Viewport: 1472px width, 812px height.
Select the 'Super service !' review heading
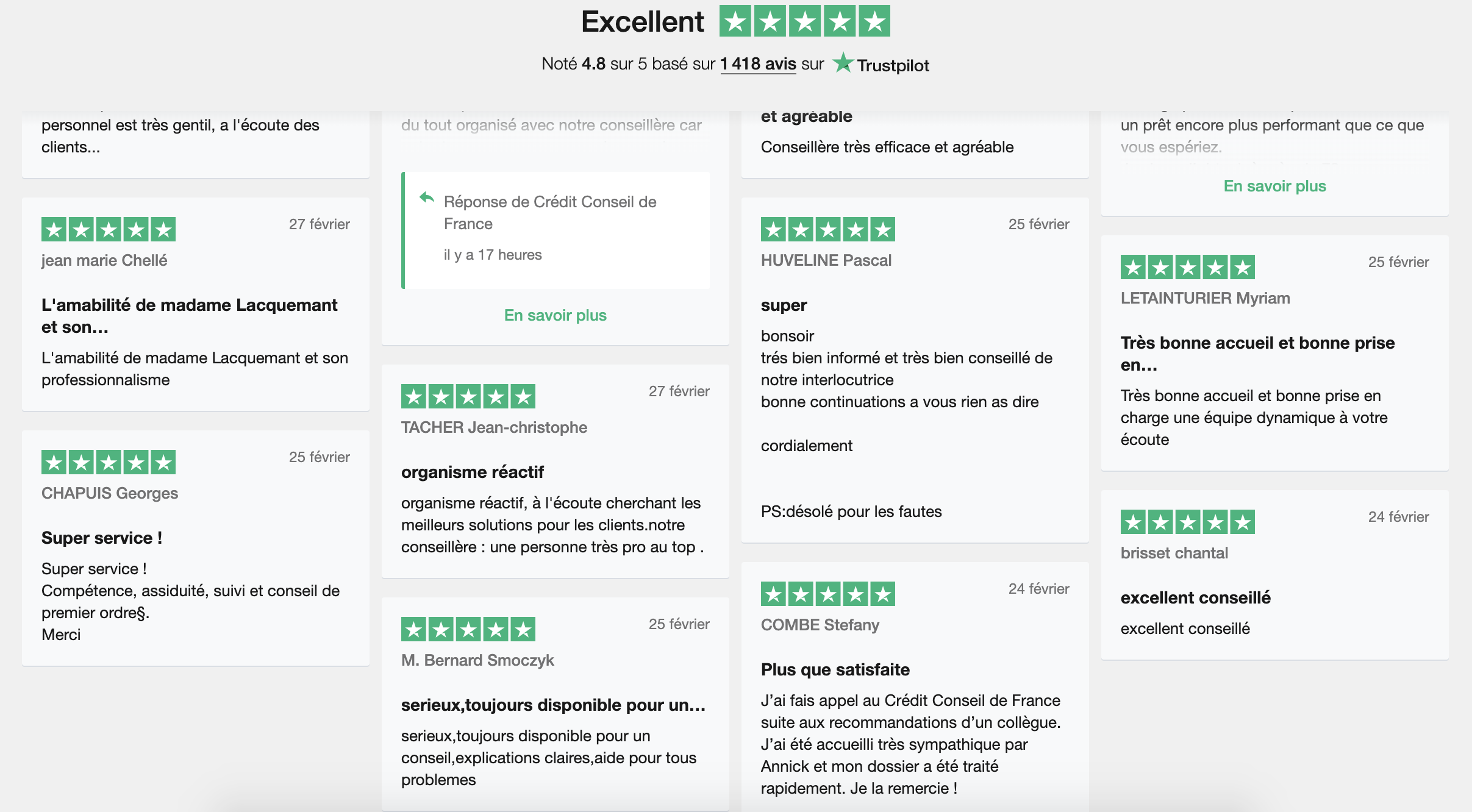[102, 538]
